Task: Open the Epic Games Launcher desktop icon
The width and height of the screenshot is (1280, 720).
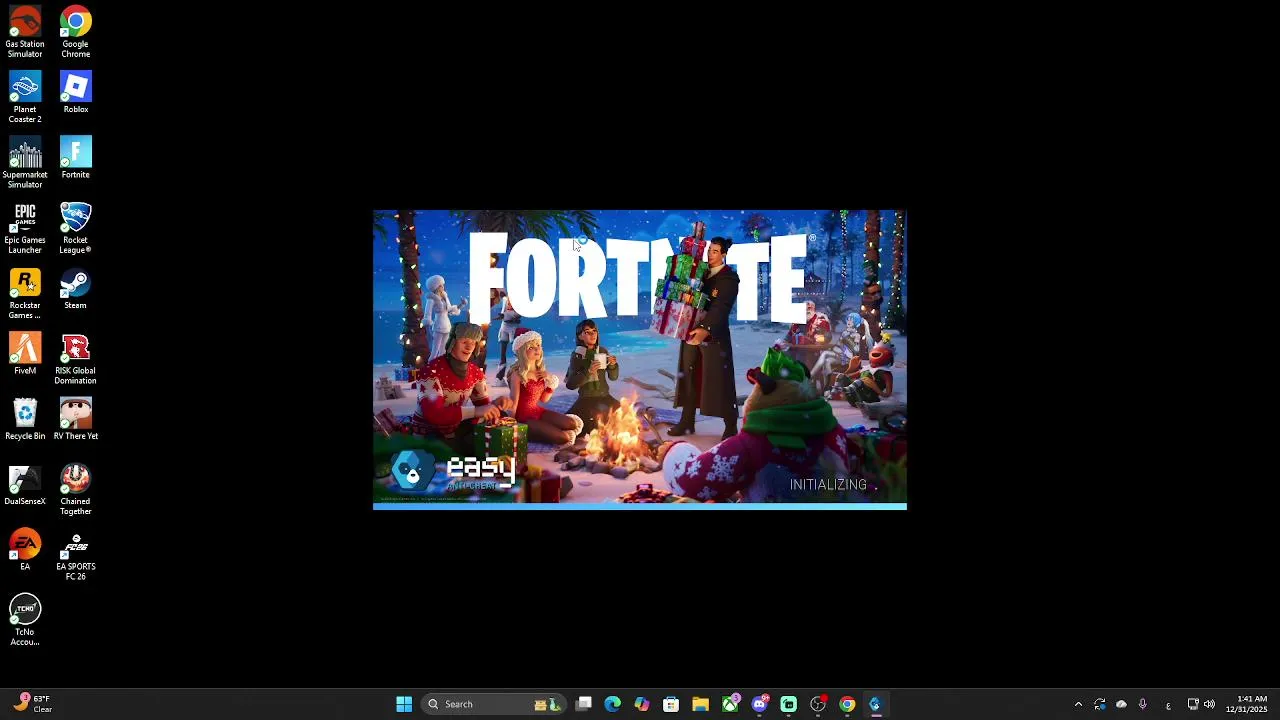Action: click(25, 228)
